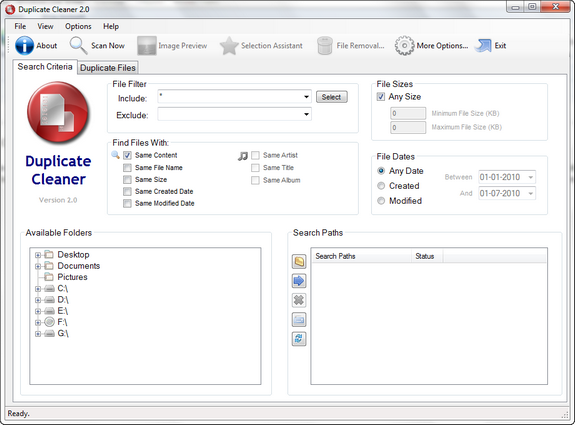Viewport: 575px width, 425px height.
Task: Click the music note icon
Action: pyautogui.click(x=243, y=156)
